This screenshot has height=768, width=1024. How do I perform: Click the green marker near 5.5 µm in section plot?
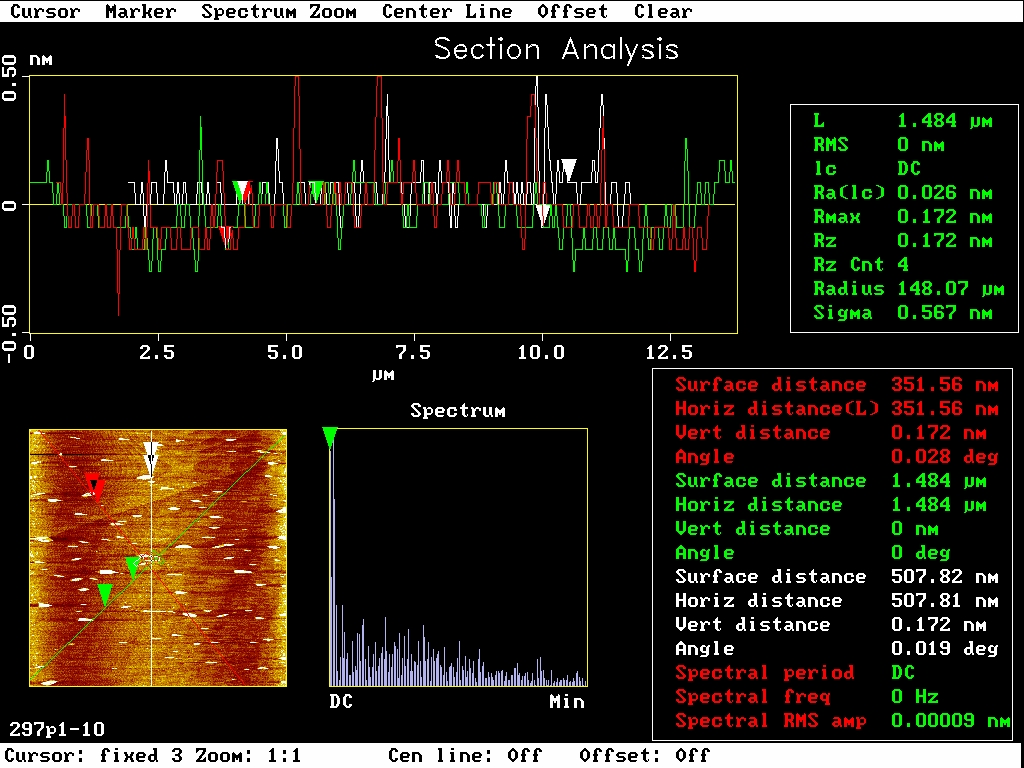point(316,191)
